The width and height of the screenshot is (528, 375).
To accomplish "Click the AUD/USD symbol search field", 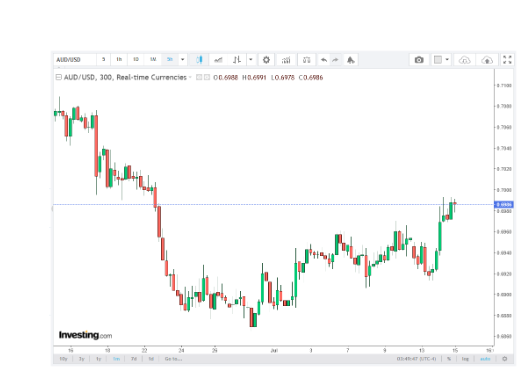I will [75, 60].
